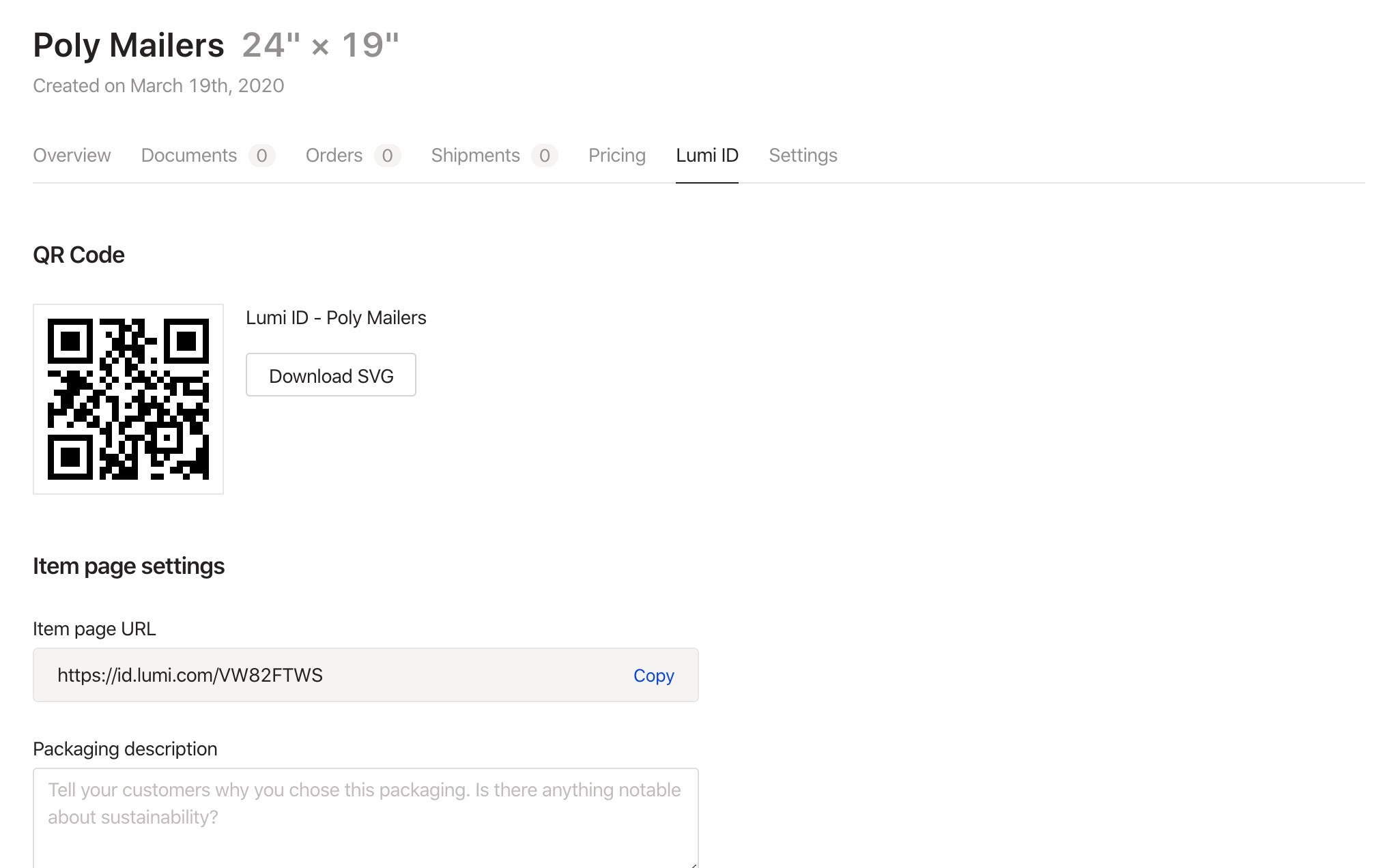Click the QR code image
The width and height of the screenshot is (1398, 868).
click(x=128, y=399)
